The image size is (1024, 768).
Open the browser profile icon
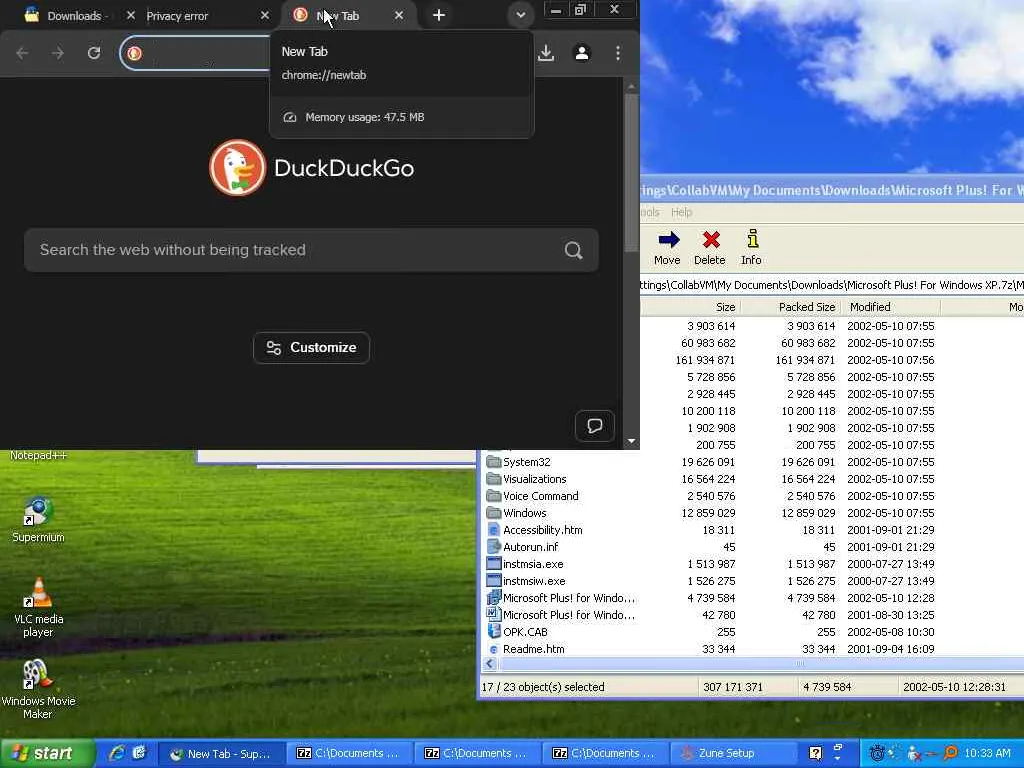click(x=582, y=53)
